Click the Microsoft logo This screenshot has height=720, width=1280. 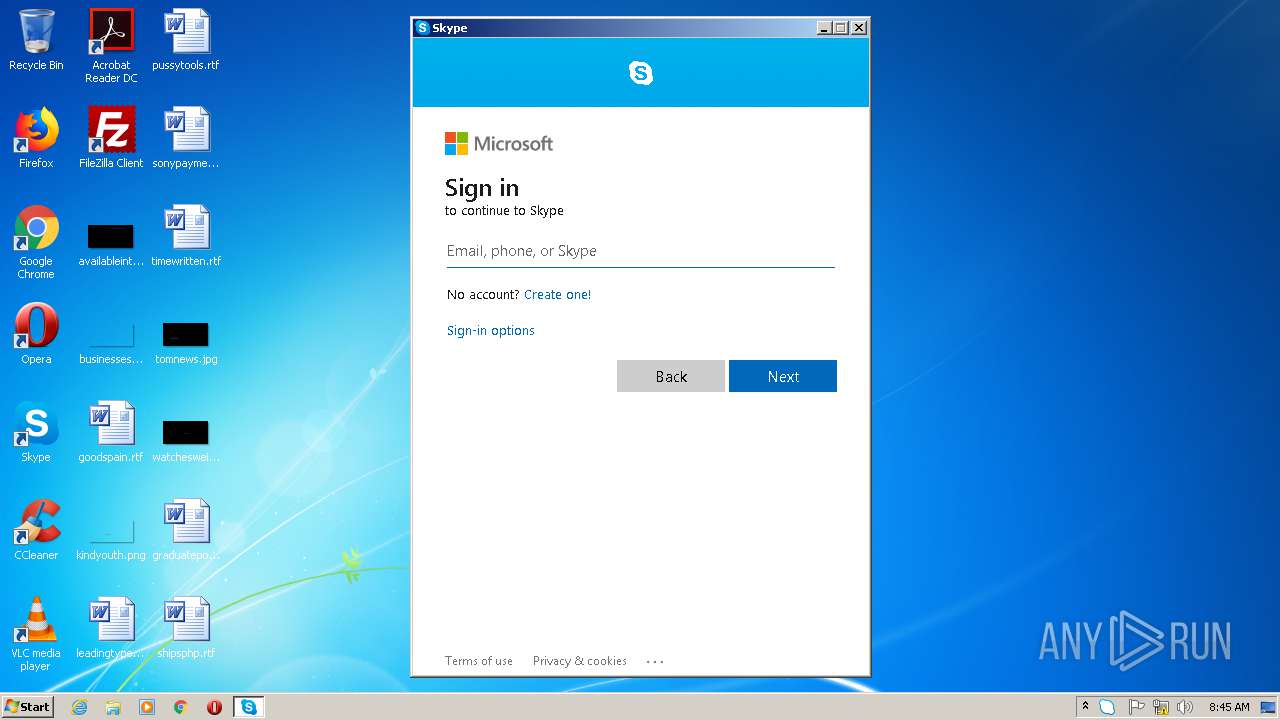[499, 144]
